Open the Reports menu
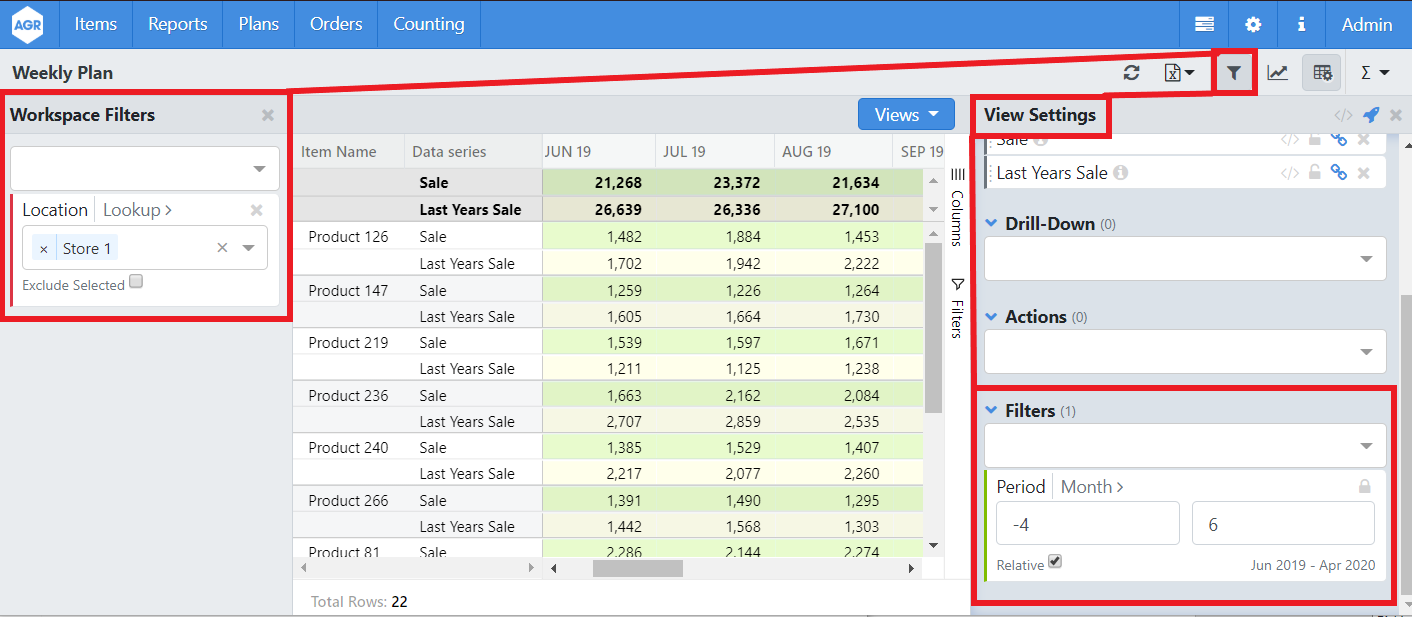 pyautogui.click(x=177, y=24)
